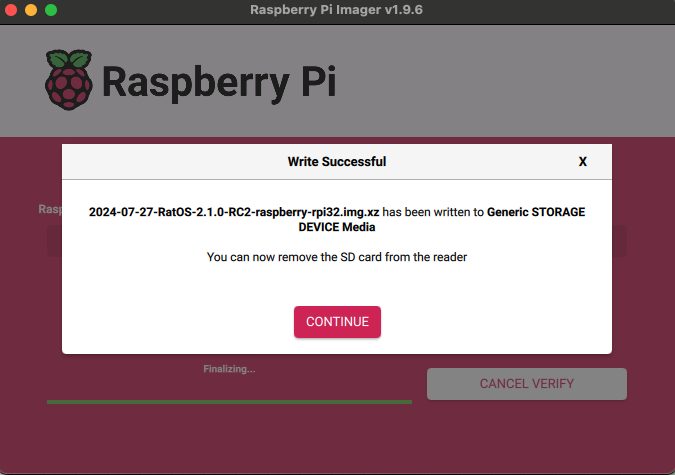Click the "Generic STORAGE DEVICE Media" text
This screenshot has width=675, height=475.
coord(442,220)
